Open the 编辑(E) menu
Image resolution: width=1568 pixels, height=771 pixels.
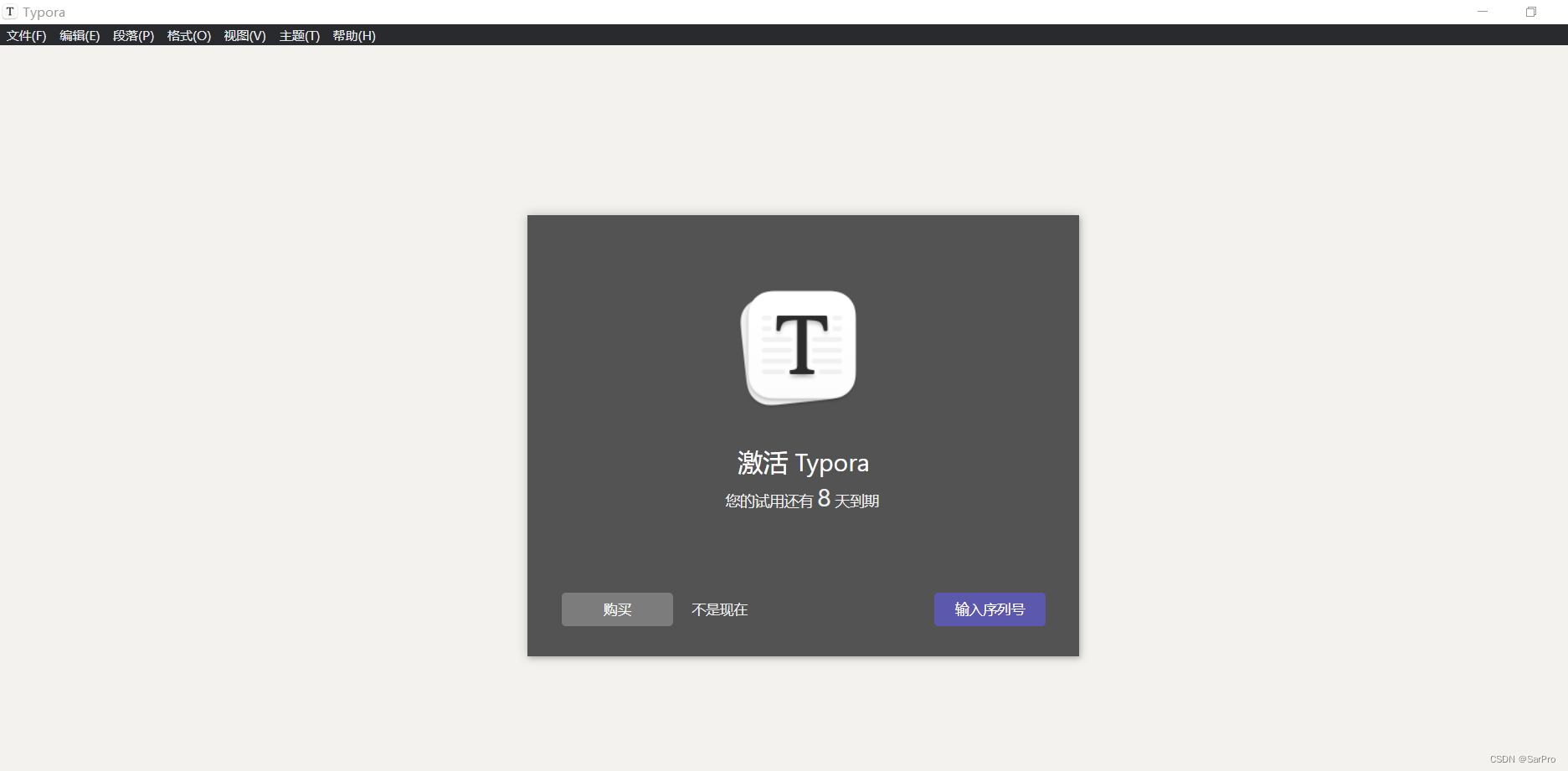80,36
